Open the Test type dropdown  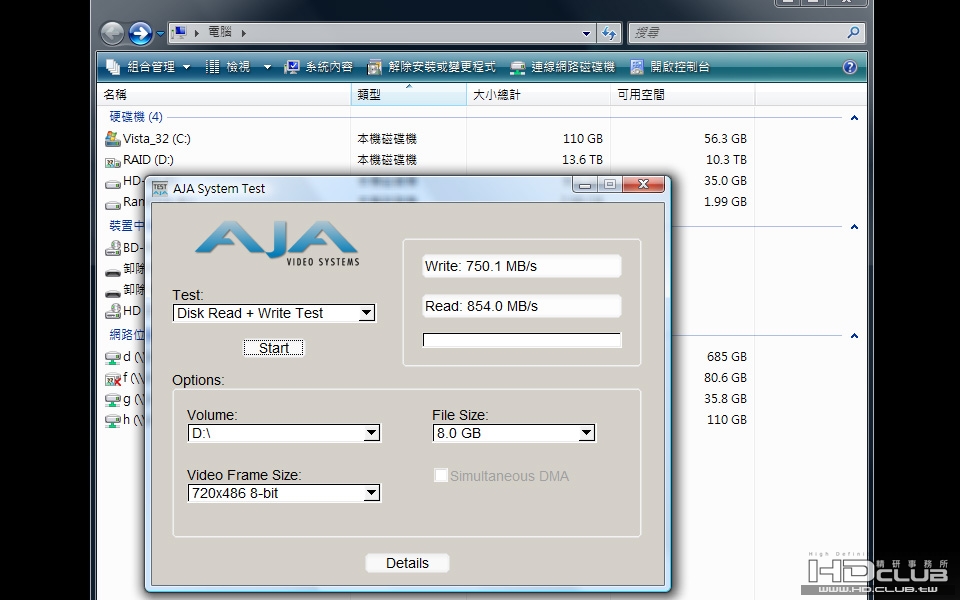[274, 313]
